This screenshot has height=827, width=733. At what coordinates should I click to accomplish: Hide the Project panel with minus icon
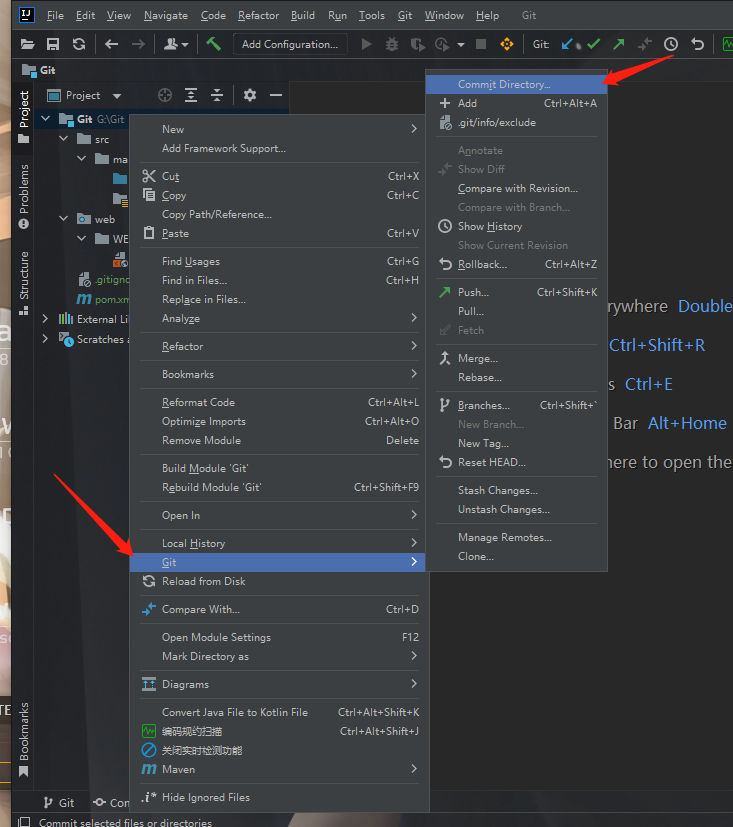pyautogui.click(x=276, y=95)
